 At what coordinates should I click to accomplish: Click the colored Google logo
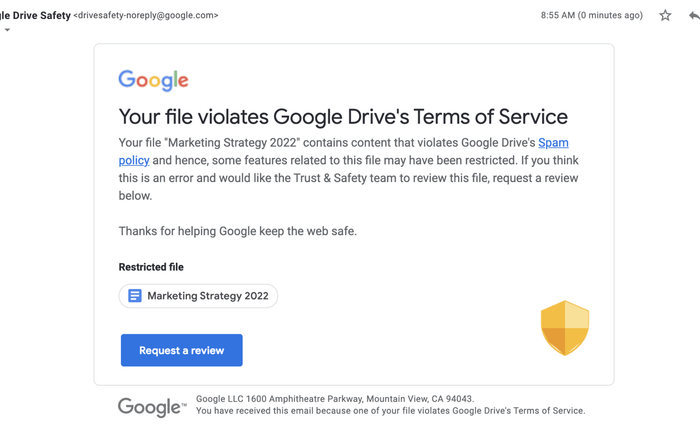pyautogui.click(x=154, y=80)
